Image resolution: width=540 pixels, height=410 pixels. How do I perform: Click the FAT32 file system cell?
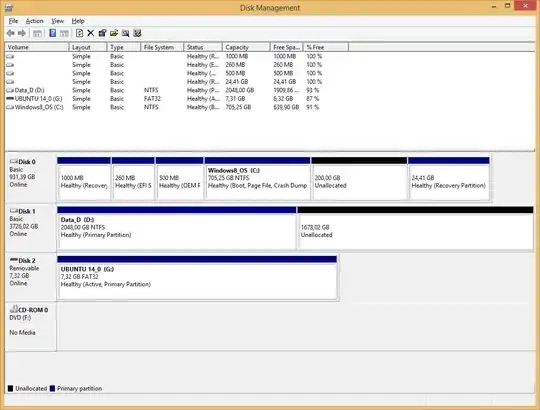click(x=152, y=99)
